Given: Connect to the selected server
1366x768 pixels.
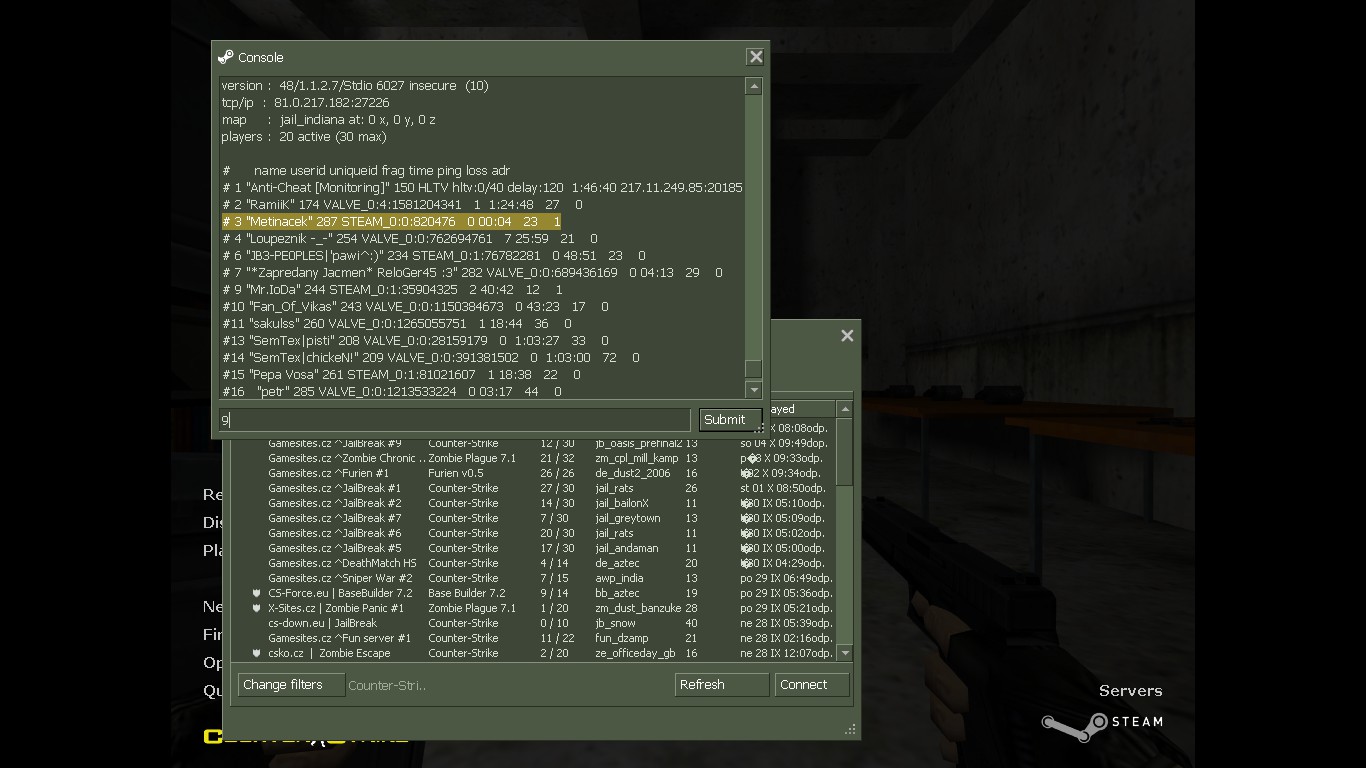Looking at the screenshot, I should 812,685.
